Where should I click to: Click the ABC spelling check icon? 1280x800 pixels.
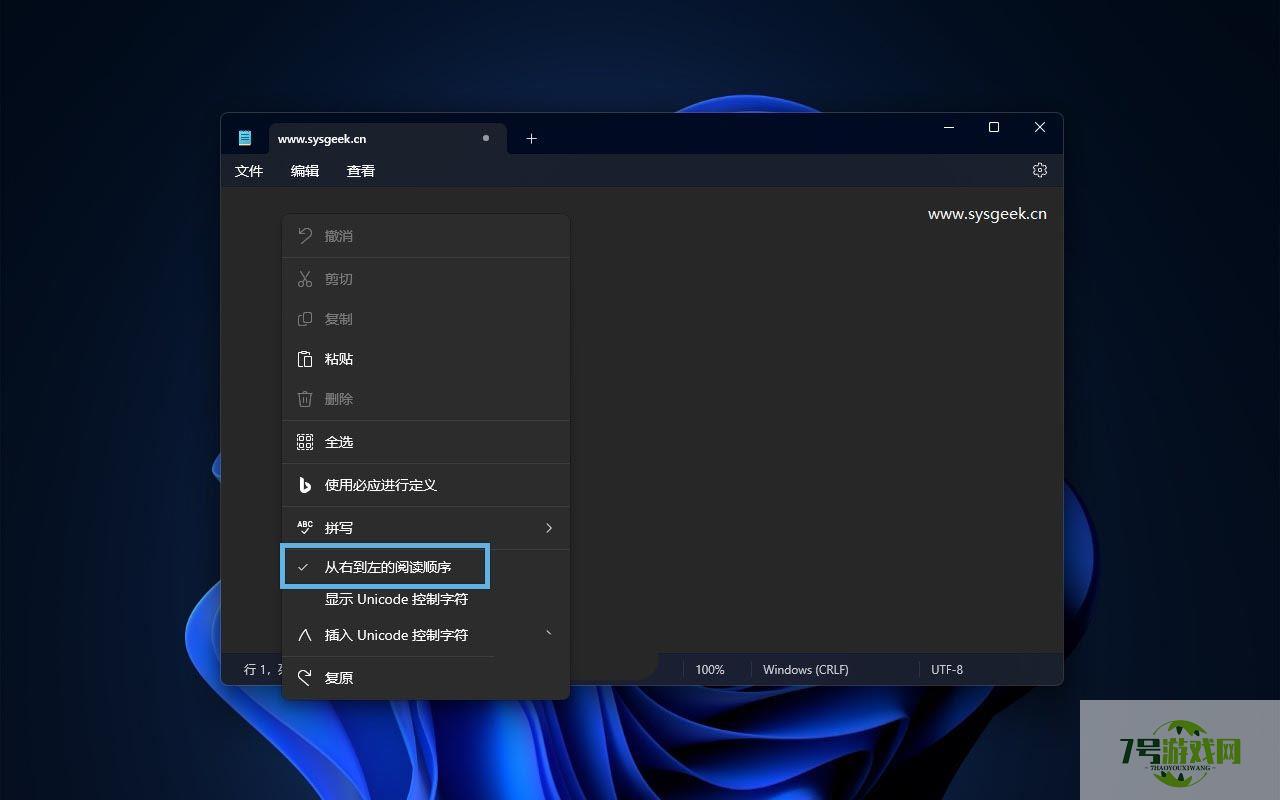(x=305, y=527)
